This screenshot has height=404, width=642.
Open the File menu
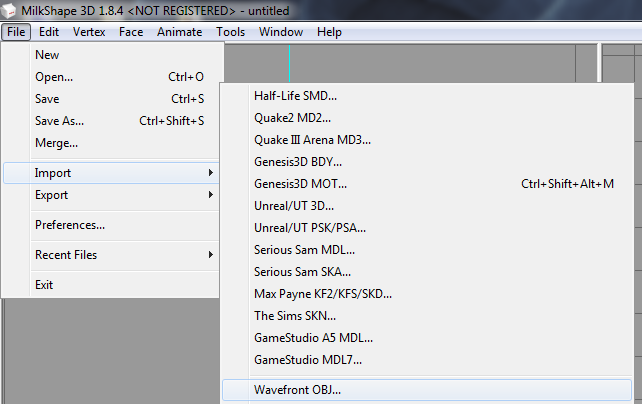[x=16, y=32]
